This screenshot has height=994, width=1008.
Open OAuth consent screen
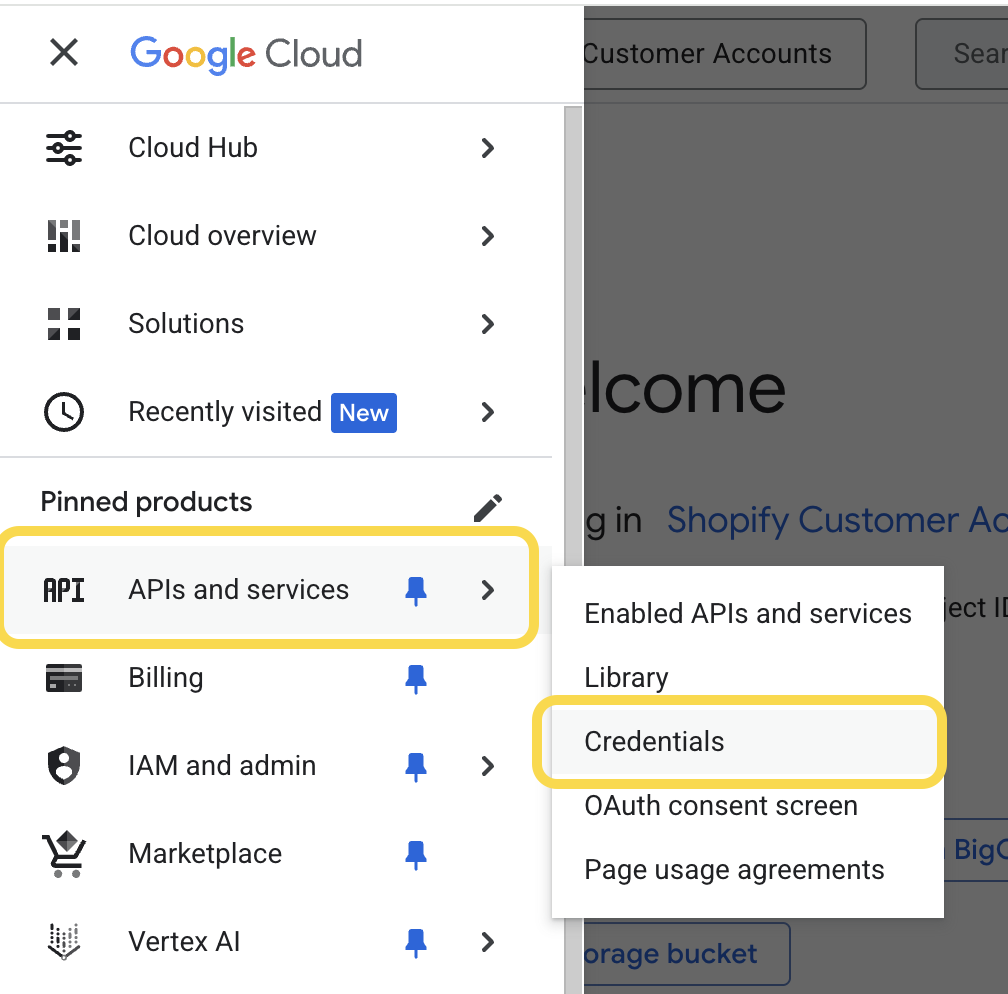coord(748,805)
